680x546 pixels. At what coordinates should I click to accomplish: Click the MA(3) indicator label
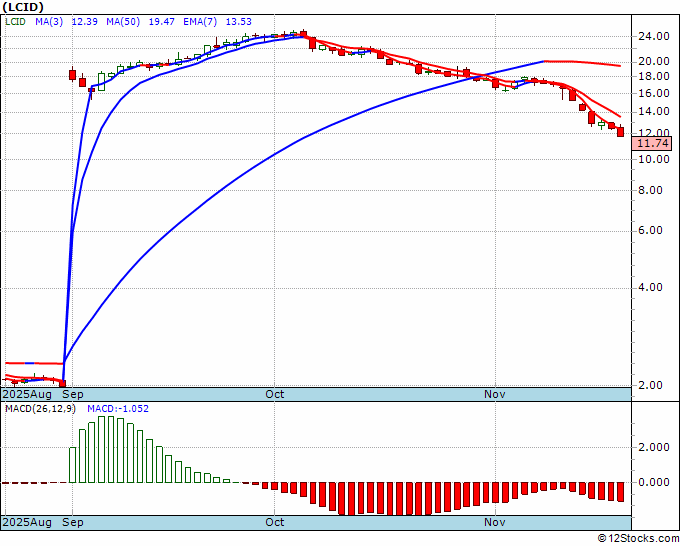49,21
